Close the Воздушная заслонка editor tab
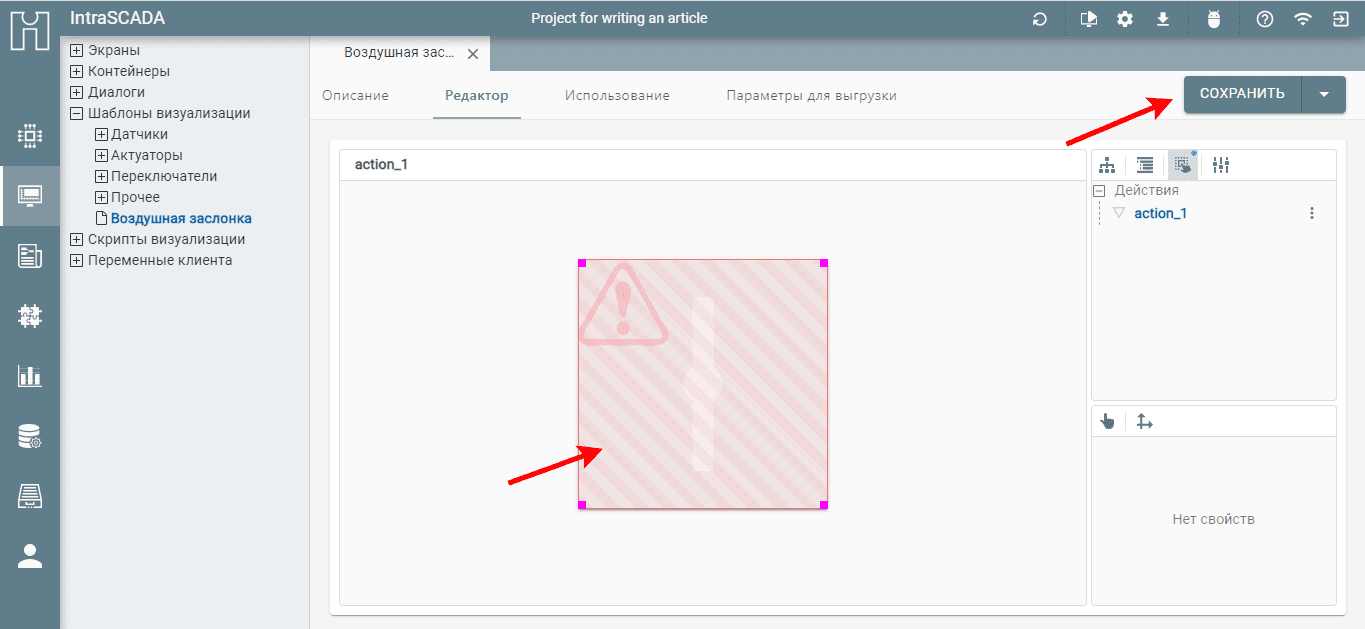The height and width of the screenshot is (629, 1365). click(473, 54)
